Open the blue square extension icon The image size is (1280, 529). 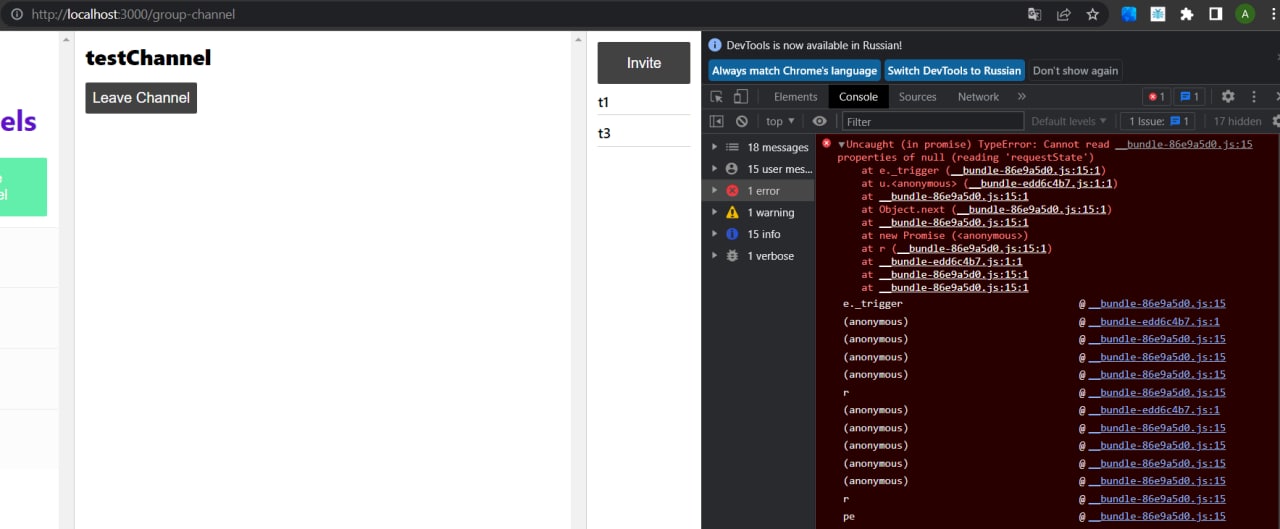[1129, 14]
